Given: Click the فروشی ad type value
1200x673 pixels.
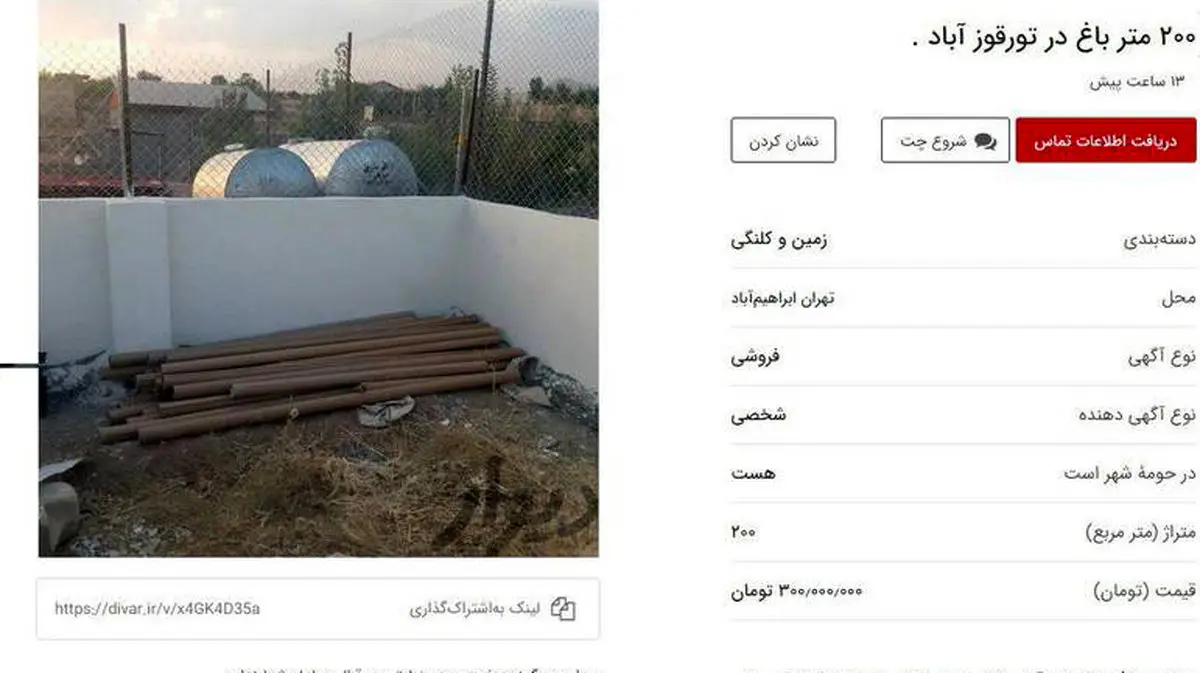Looking at the screenshot, I should coord(755,356).
